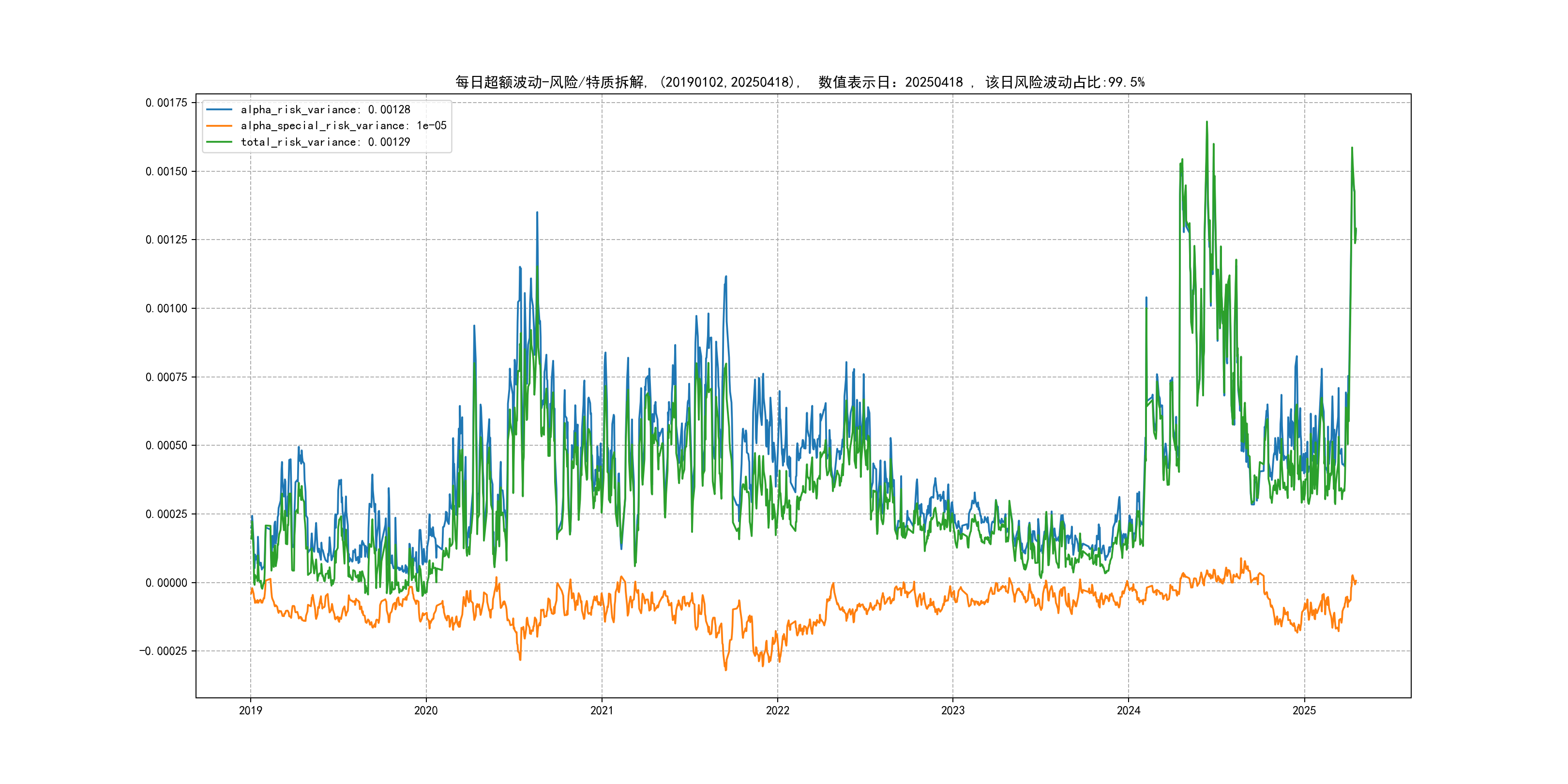Click the 0.00050 y-axis tick label
This screenshot has width=1568, height=784.
click(x=166, y=446)
